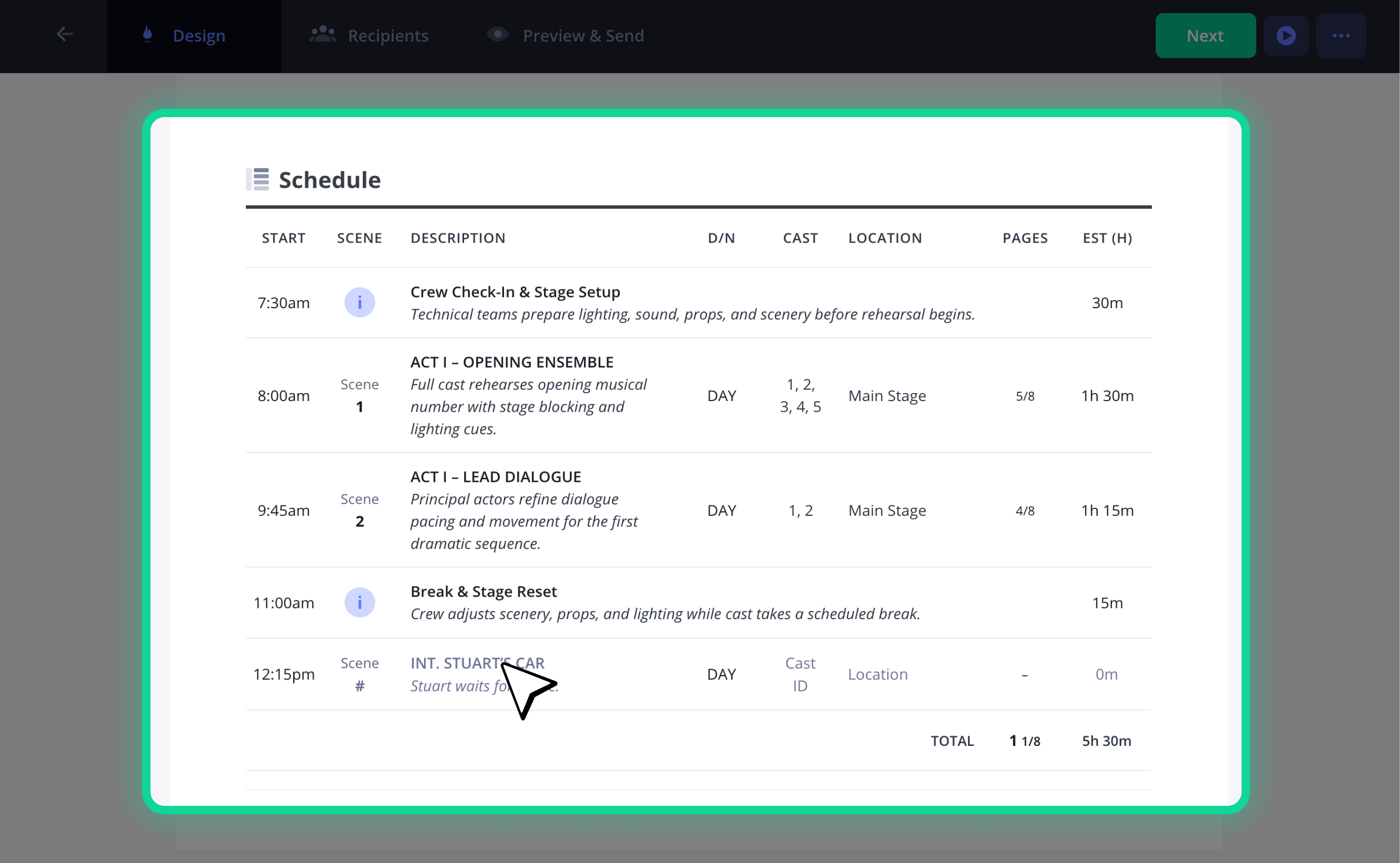Click the Scene # placeholder
The image size is (1400, 863).
click(360, 674)
